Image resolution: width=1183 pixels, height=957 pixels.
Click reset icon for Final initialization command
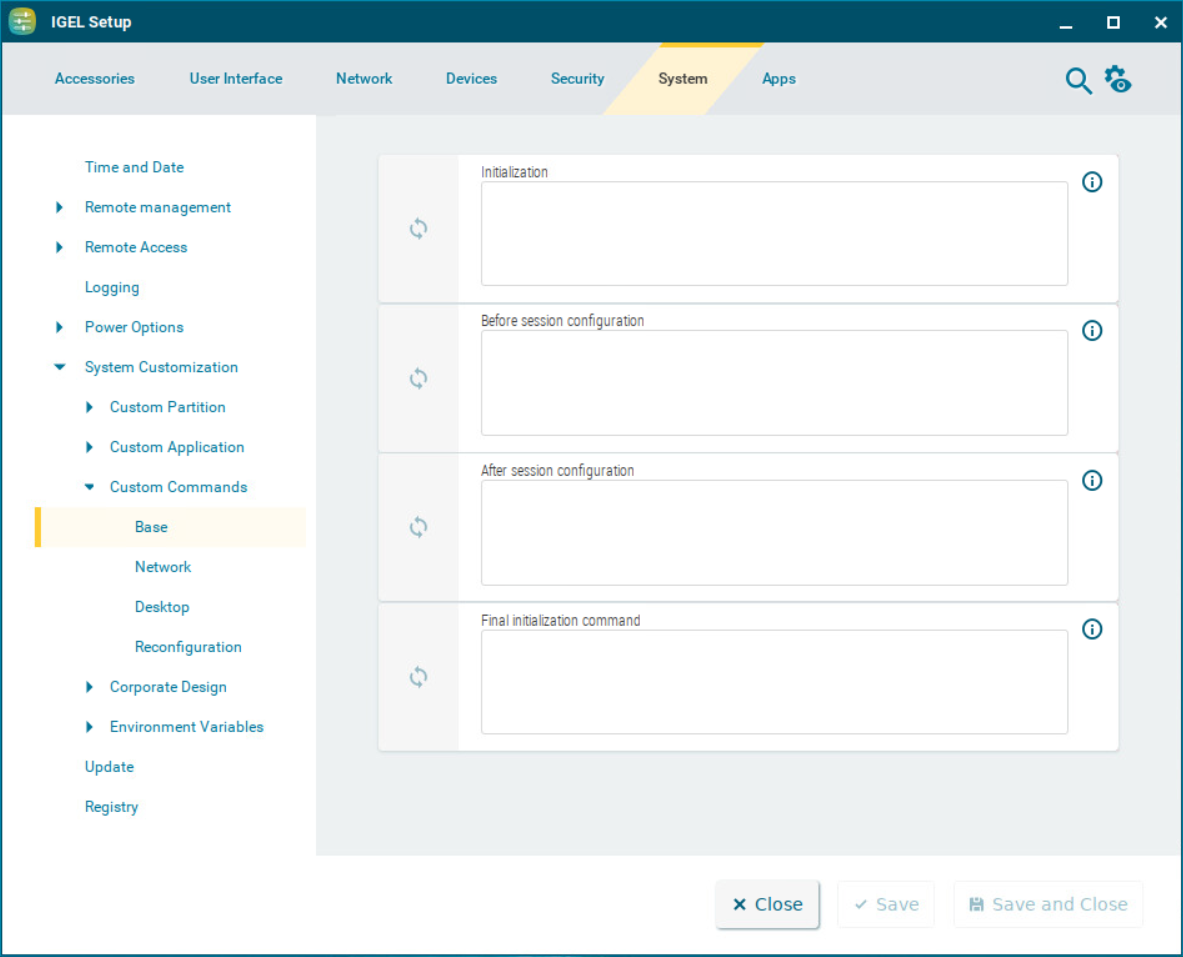point(418,677)
